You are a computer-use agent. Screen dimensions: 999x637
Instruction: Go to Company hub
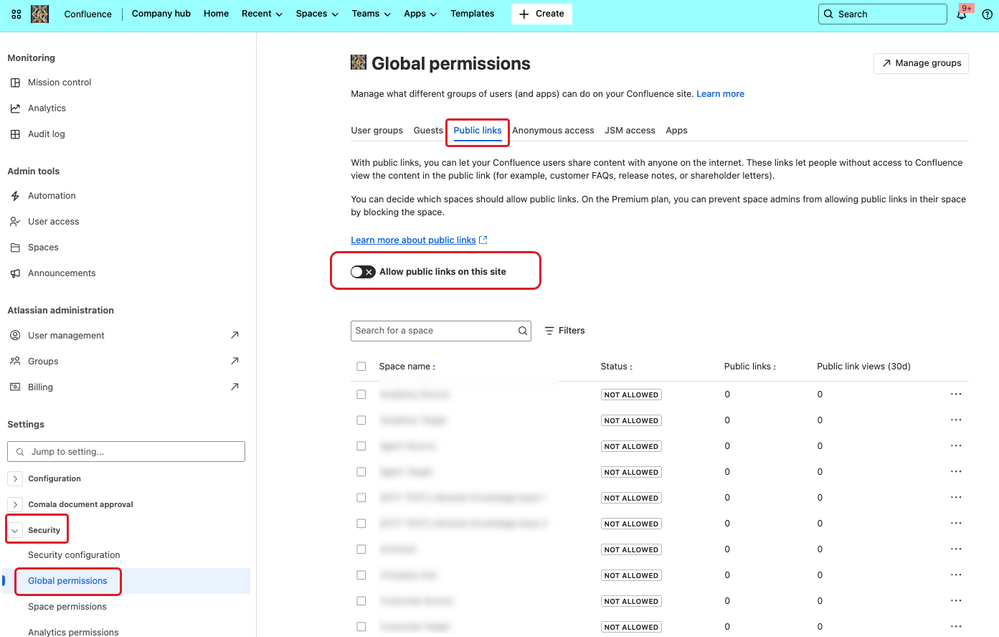click(161, 13)
